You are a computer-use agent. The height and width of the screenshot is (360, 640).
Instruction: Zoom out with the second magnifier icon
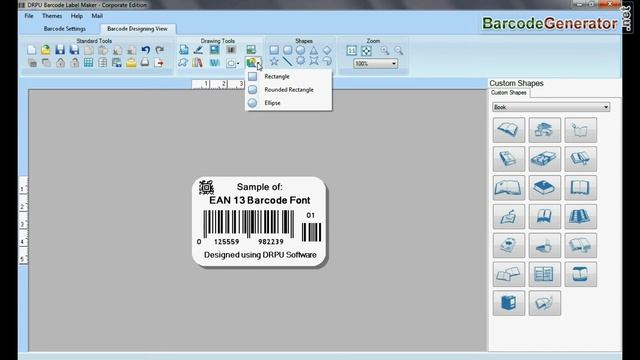coord(398,50)
